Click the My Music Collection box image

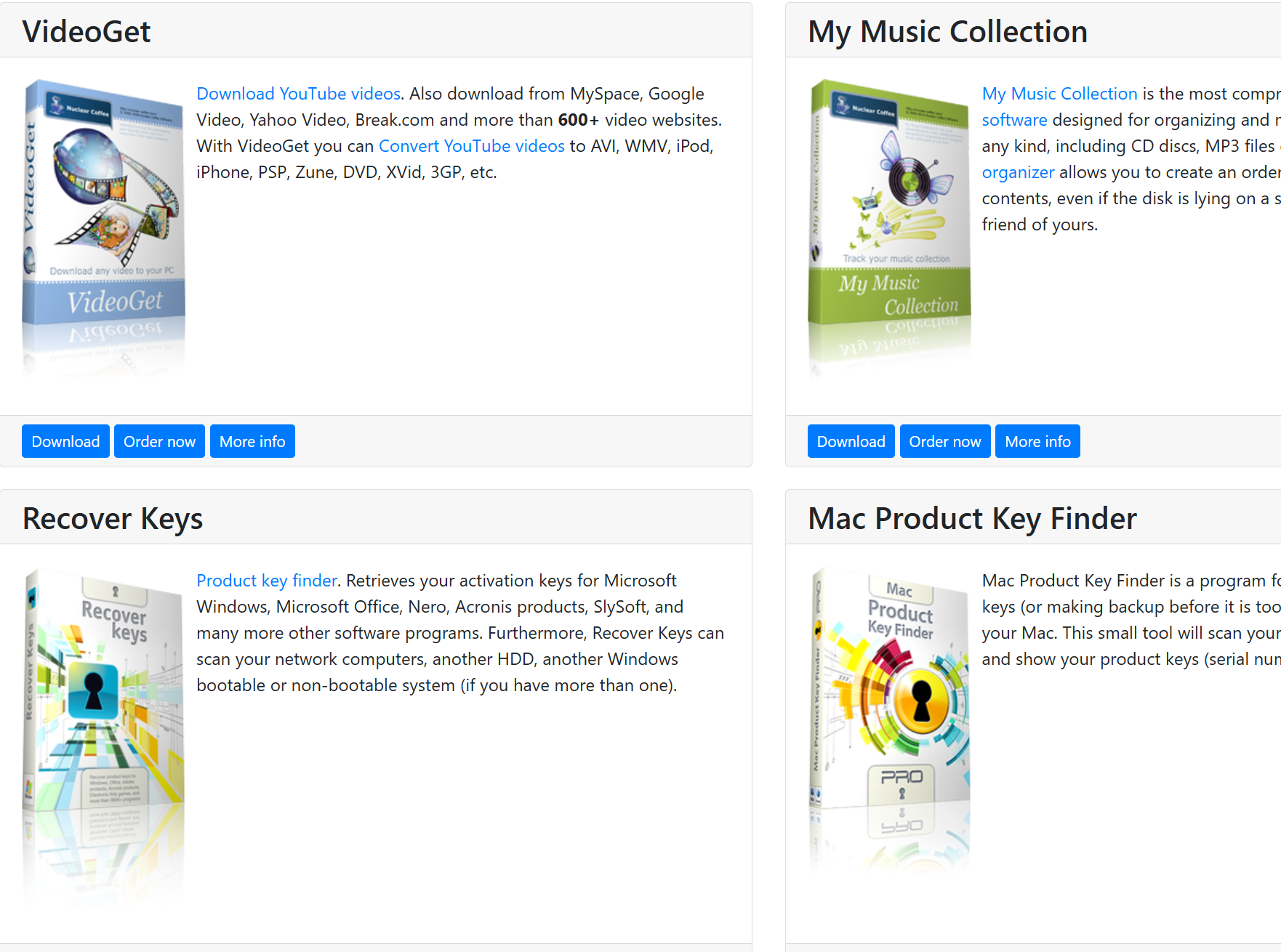pos(889,227)
